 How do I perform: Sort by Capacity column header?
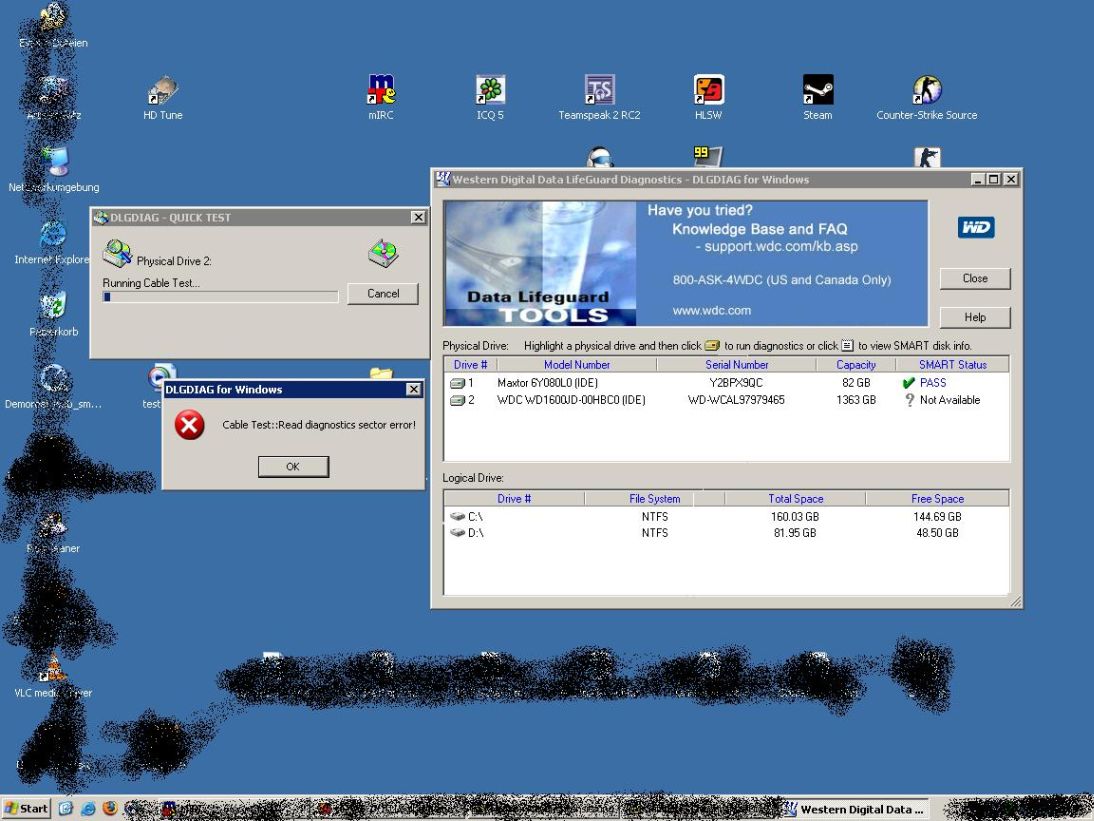click(855, 364)
